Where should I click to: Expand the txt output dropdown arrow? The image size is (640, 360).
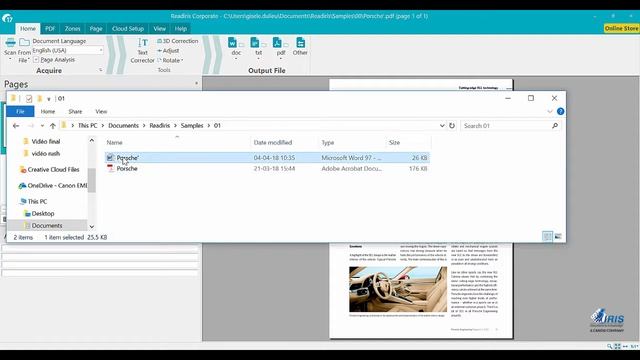(x=258, y=59)
